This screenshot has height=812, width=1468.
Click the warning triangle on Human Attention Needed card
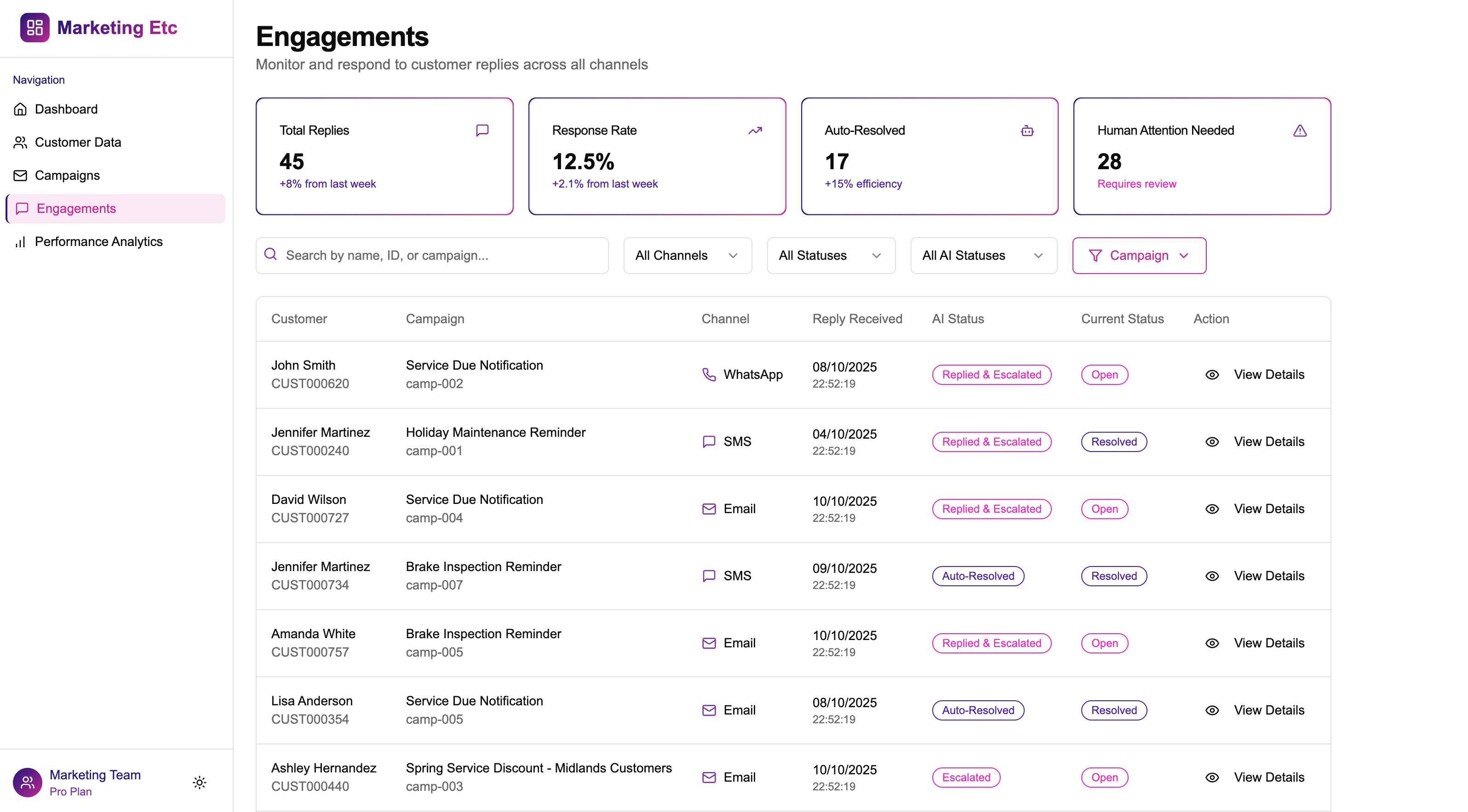pyautogui.click(x=1300, y=131)
